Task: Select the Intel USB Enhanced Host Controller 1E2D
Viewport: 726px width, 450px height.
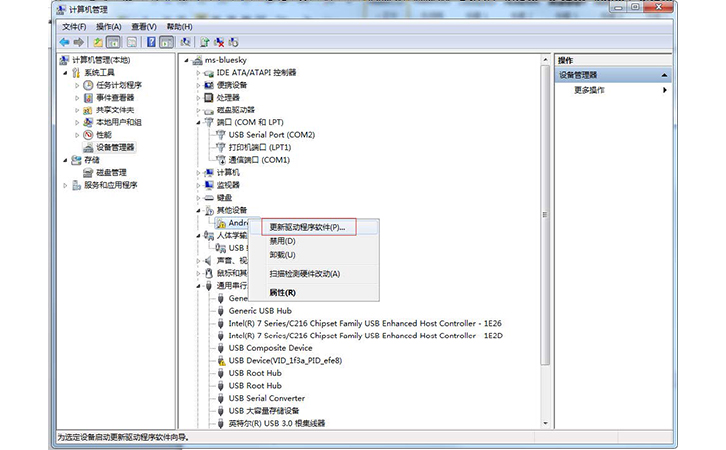Action: point(366,336)
